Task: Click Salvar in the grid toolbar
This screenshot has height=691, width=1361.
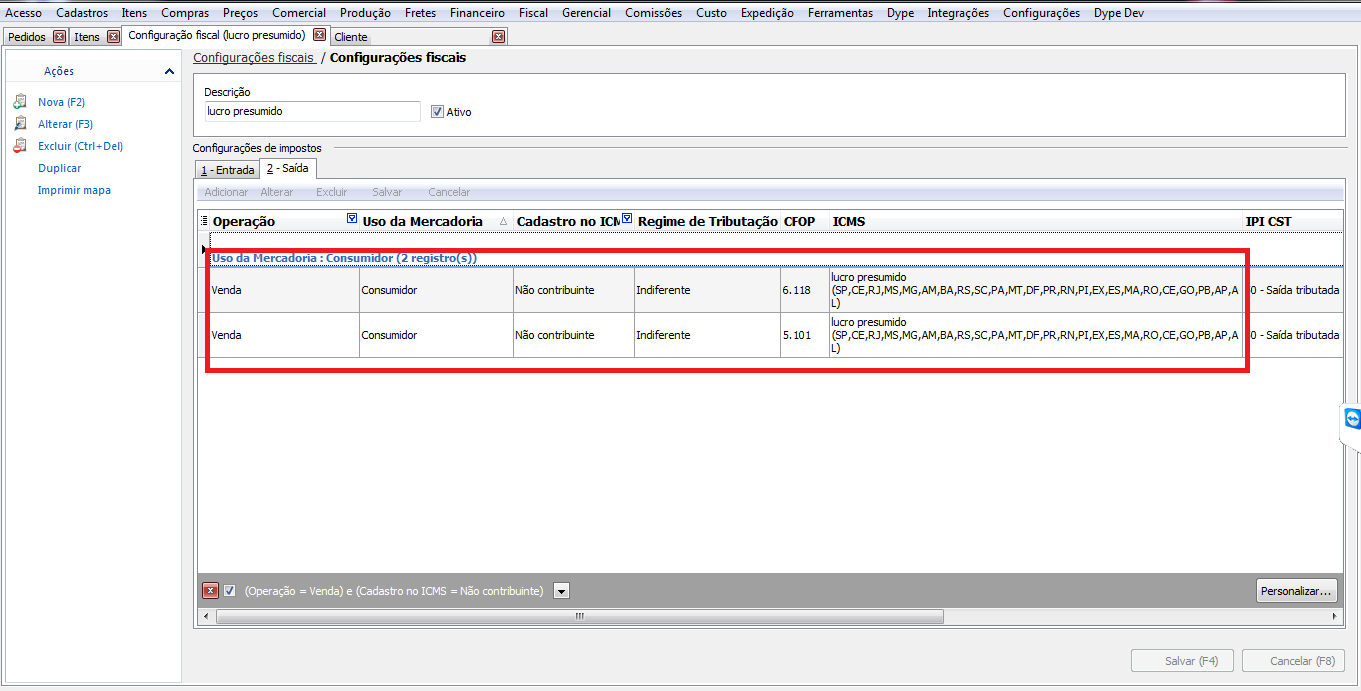Action: (387, 192)
